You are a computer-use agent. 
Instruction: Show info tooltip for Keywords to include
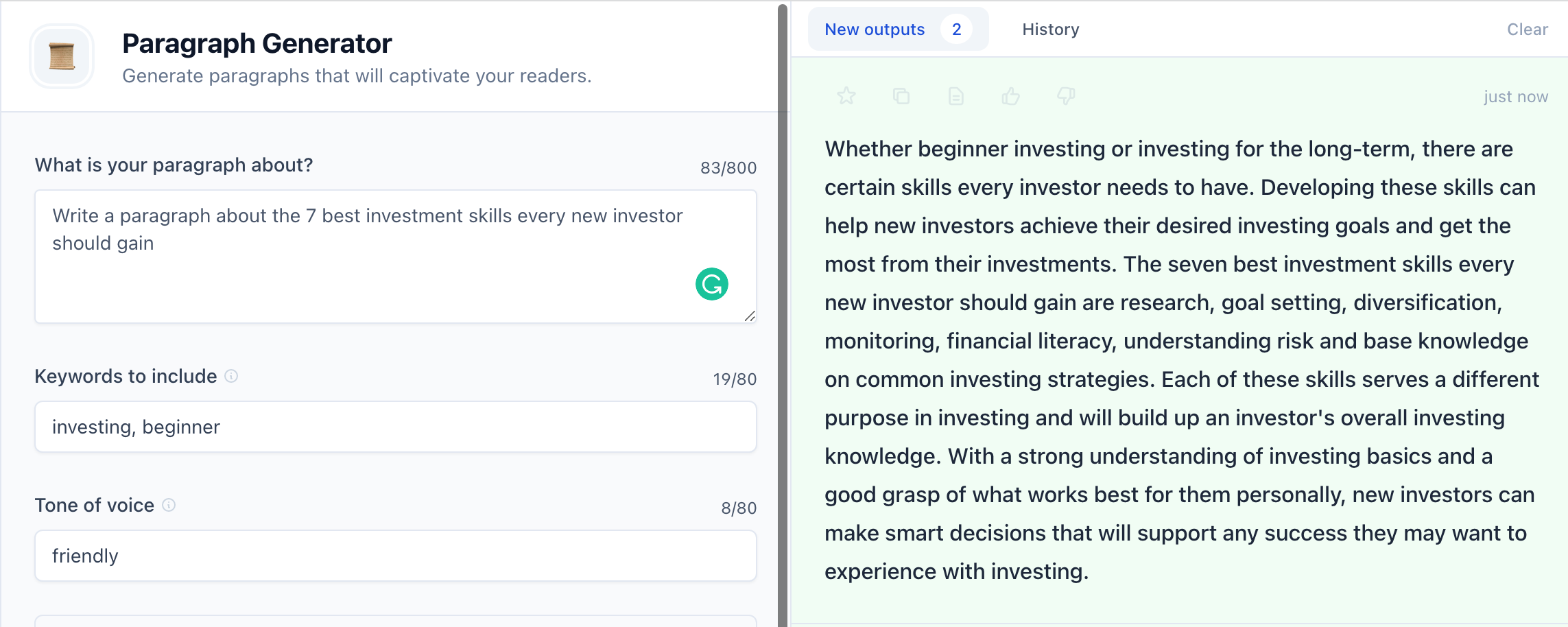(x=232, y=376)
